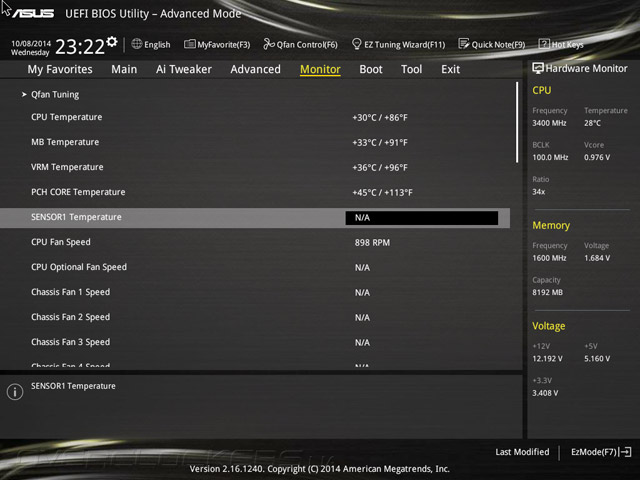This screenshot has width=640, height=480.
Task: Click the Quick Note notepad icon
Action: [464, 44]
